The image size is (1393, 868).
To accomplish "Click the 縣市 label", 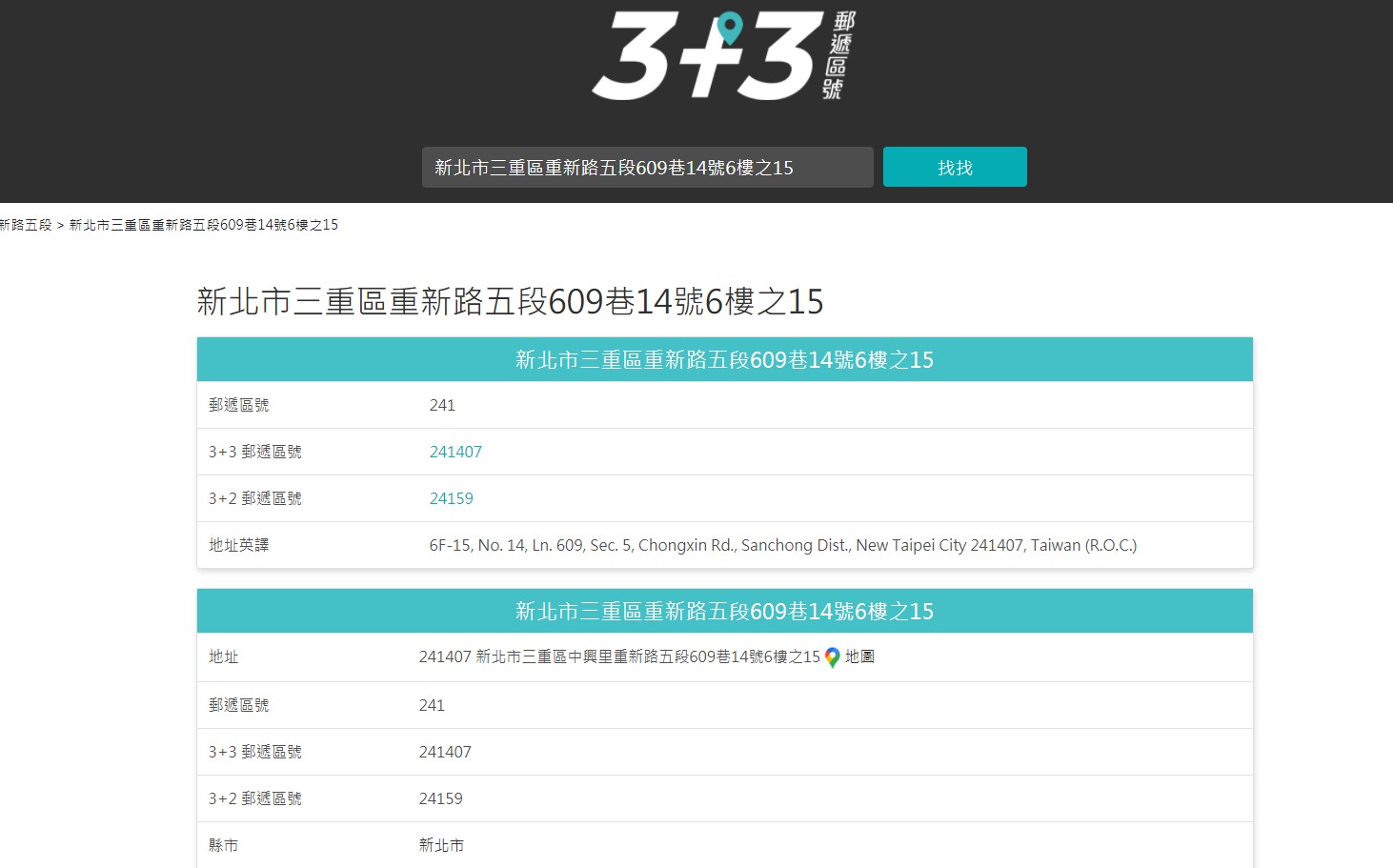I will pos(224,845).
